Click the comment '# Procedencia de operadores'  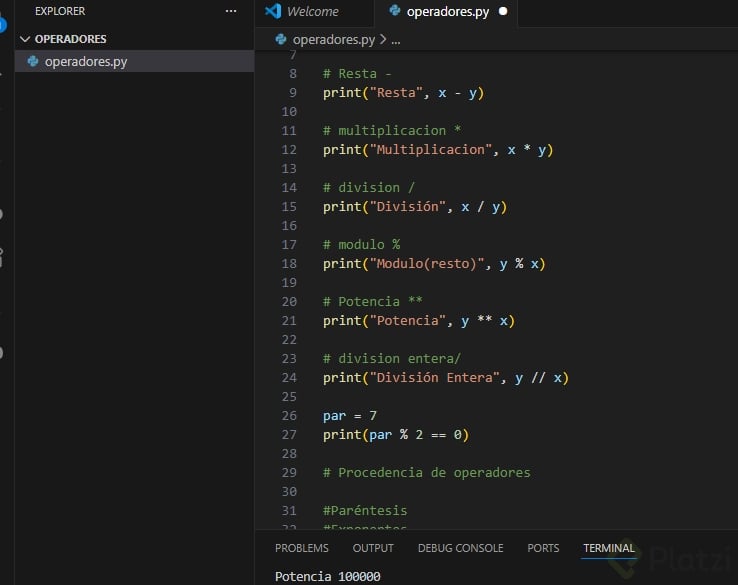[x=427, y=473]
